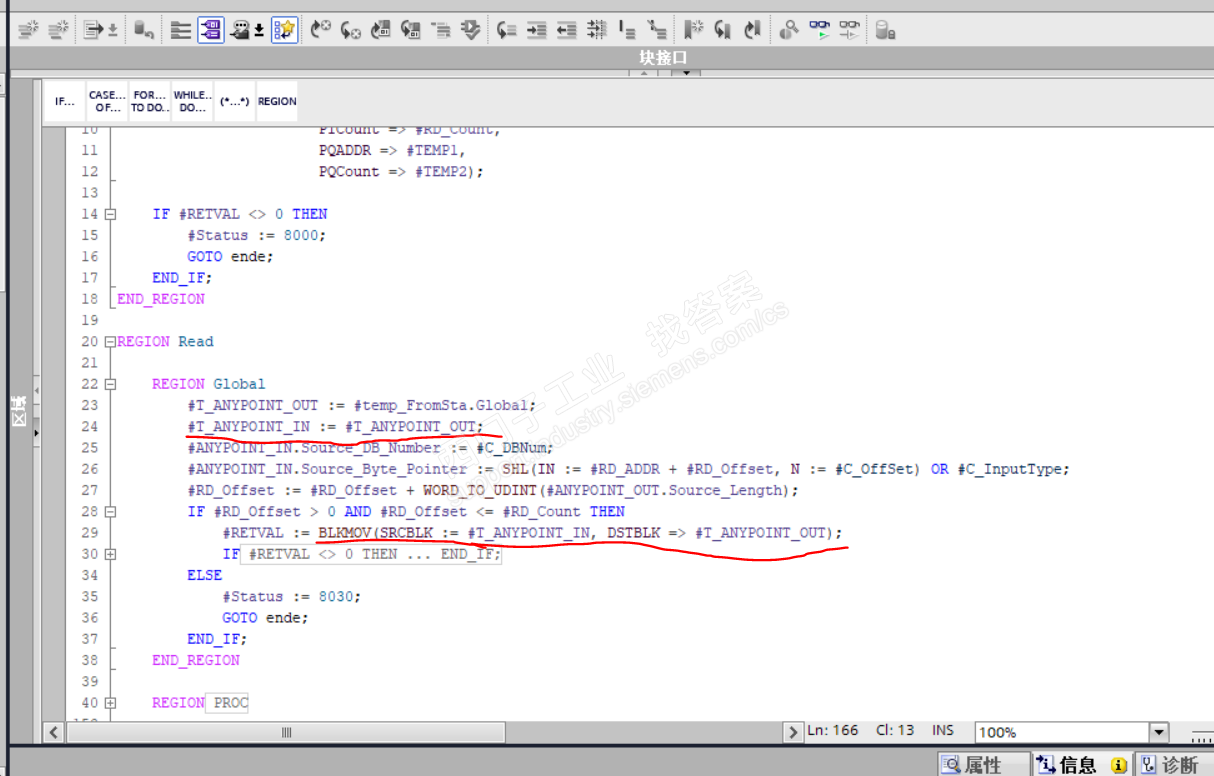This screenshot has width=1214, height=776.
Task: Toggle the star favorites icon in toolbar
Action: click(285, 30)
